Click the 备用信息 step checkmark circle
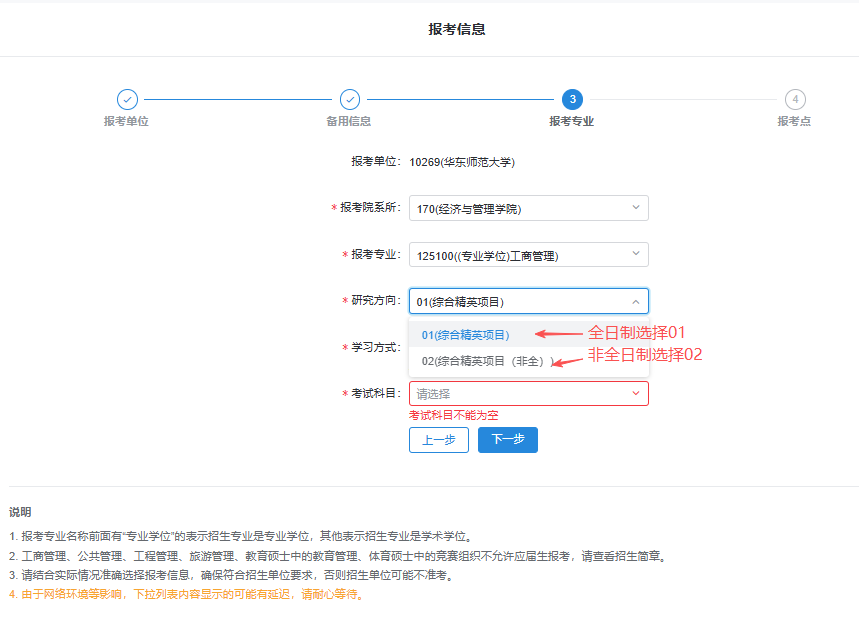The width and height of the screenshot is (859, 624). tap(350, 100)
